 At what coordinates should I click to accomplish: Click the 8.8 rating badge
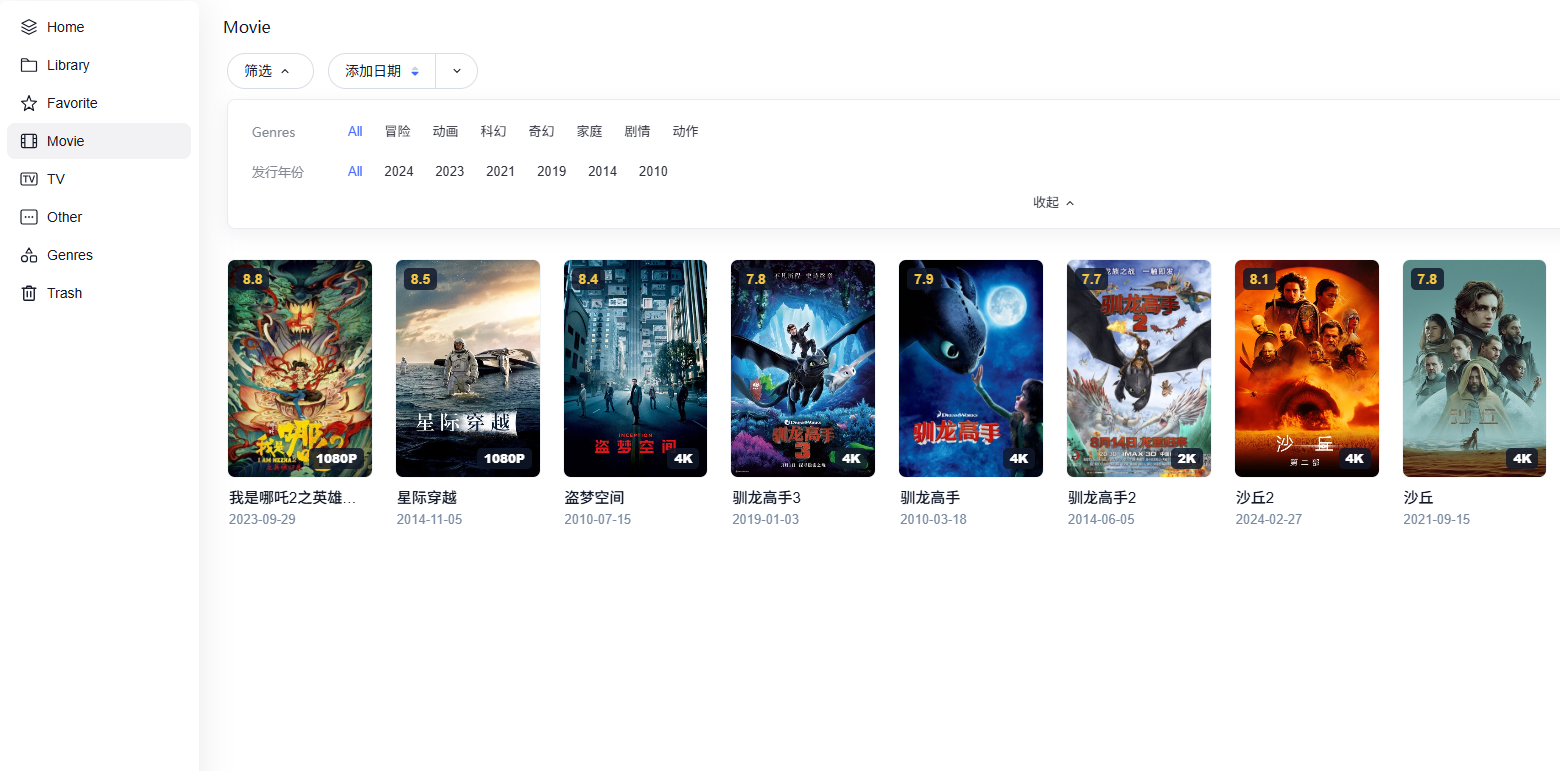[x=252, y=279]
